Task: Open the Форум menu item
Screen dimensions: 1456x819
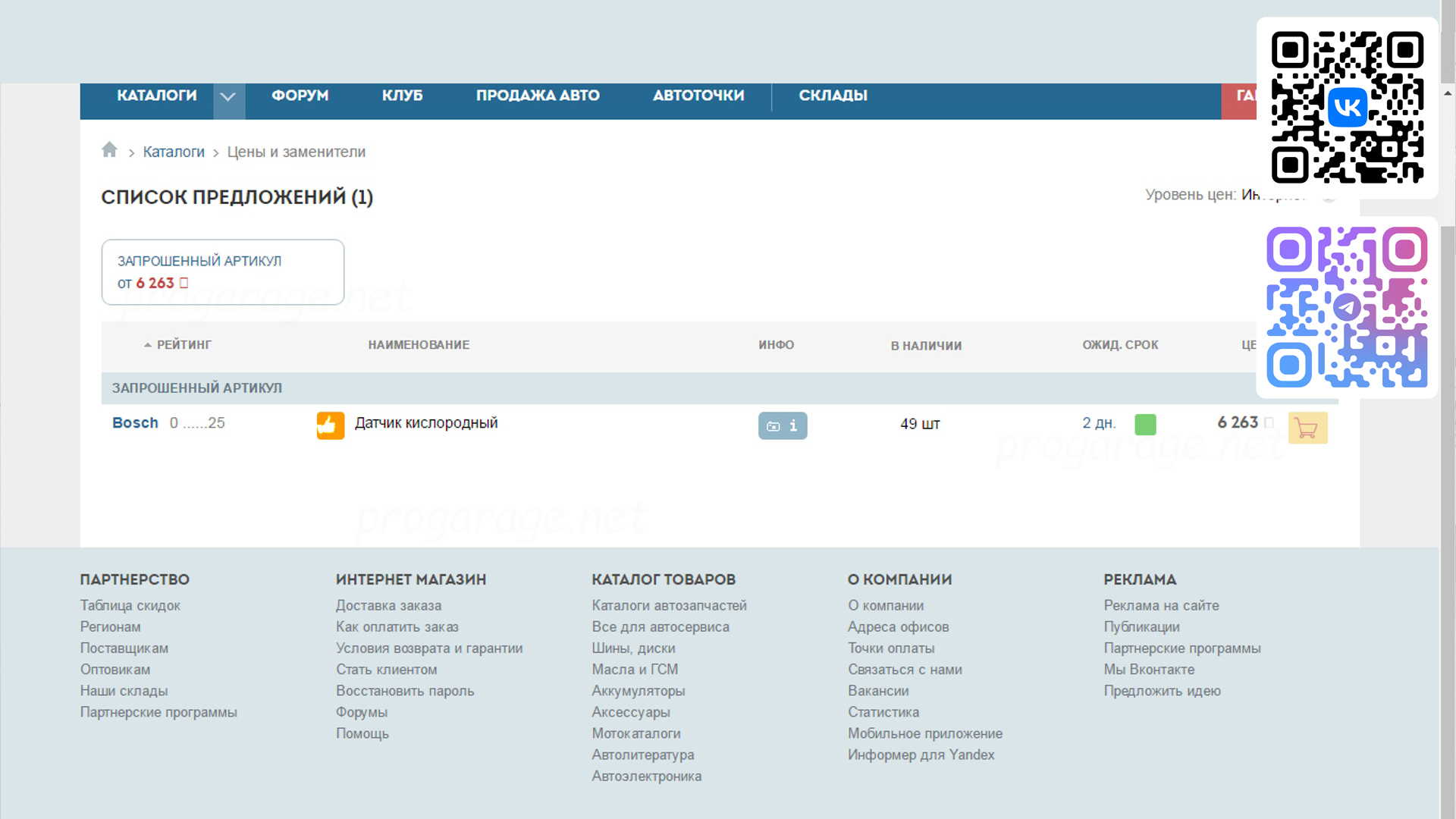Action: (x=300, y=96)
